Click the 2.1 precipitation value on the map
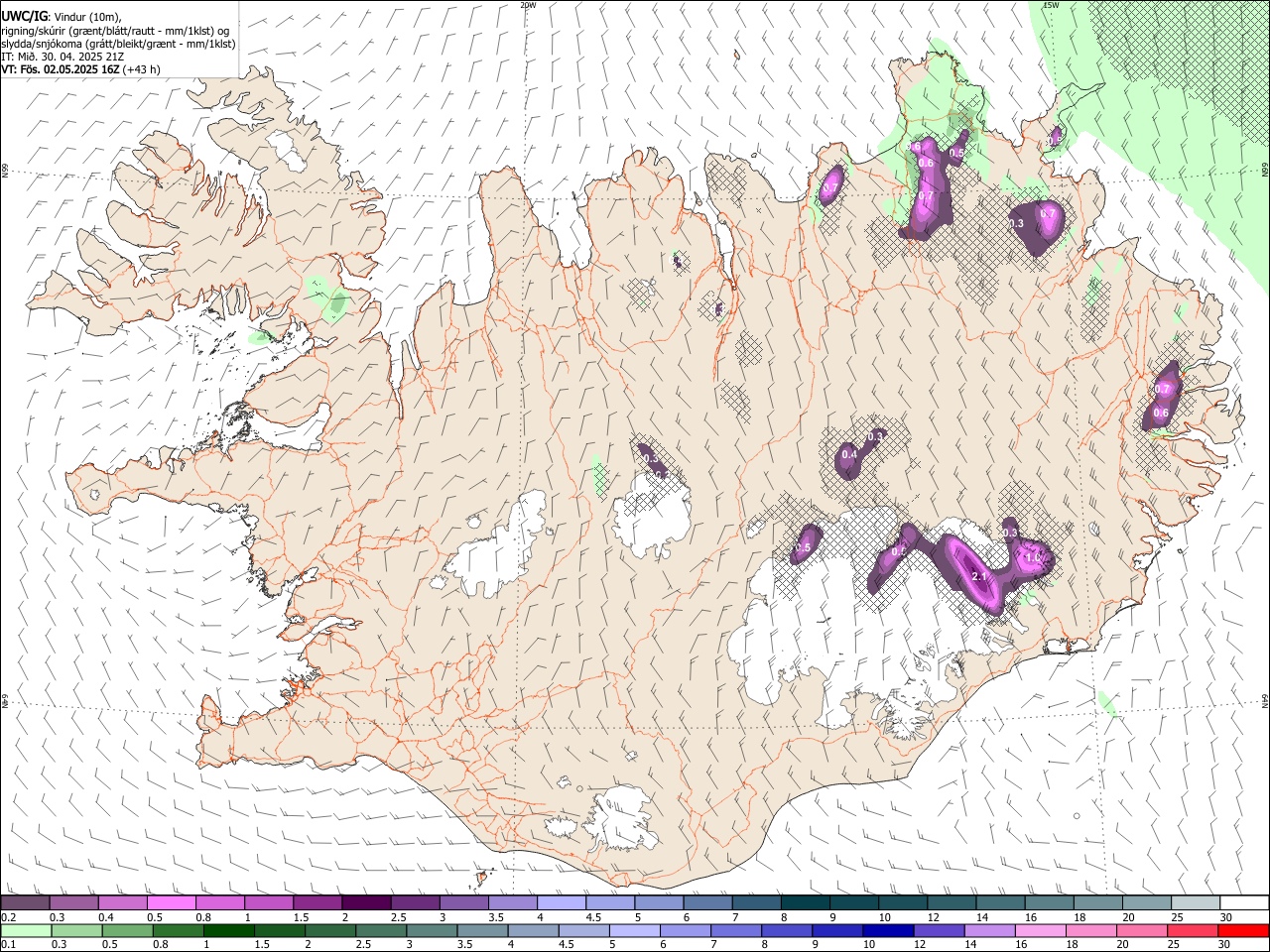Image resolution: width=1270 pixels, height=952 pixels. pyautogui.click(x=978, y=576)
